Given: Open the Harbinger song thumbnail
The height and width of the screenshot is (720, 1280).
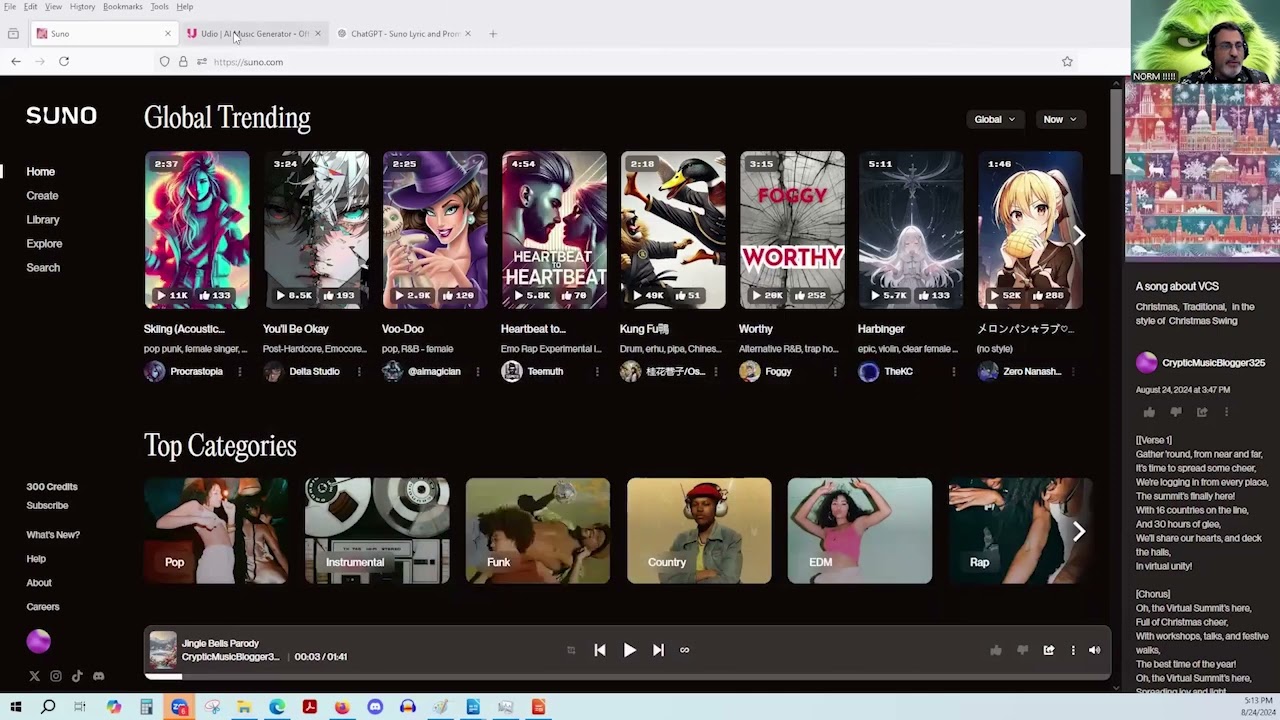Looking at the screenshot, I should coord(911,230).
